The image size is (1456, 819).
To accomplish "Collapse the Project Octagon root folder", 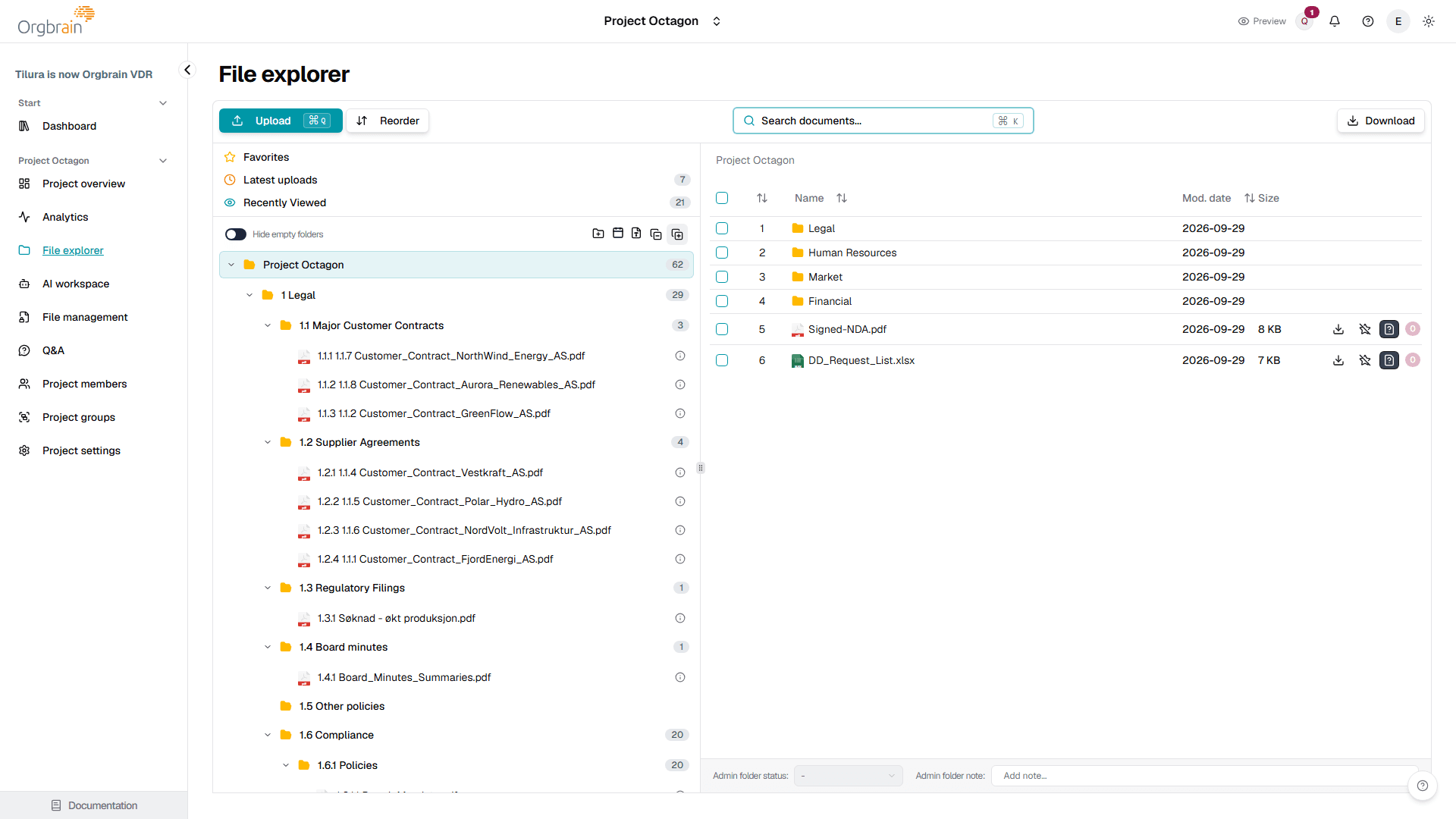I will 231,265.
